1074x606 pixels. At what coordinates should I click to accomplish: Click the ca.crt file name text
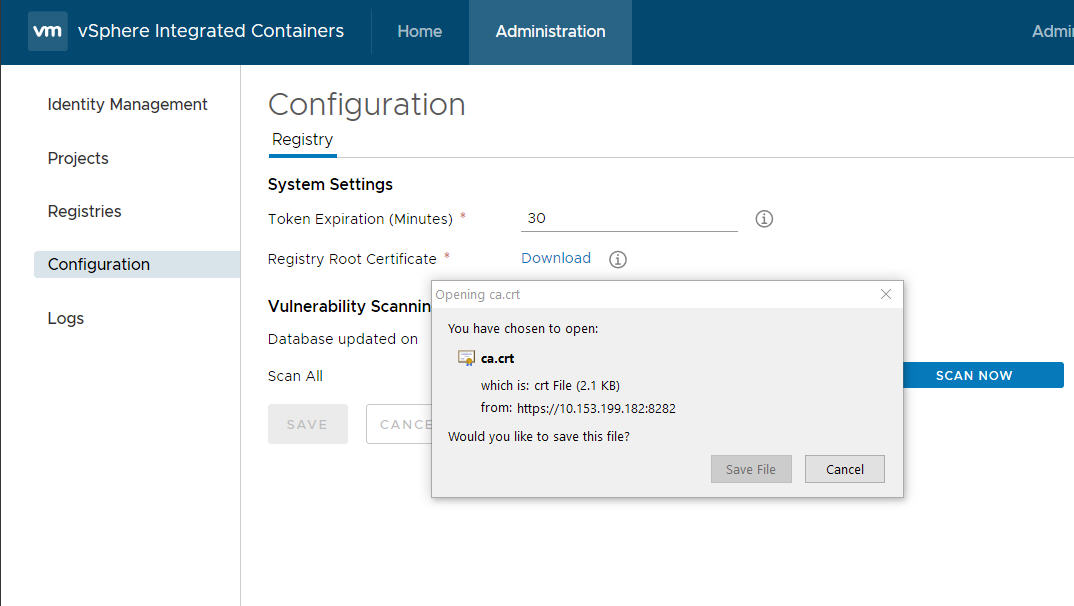[x=497, y=358]
